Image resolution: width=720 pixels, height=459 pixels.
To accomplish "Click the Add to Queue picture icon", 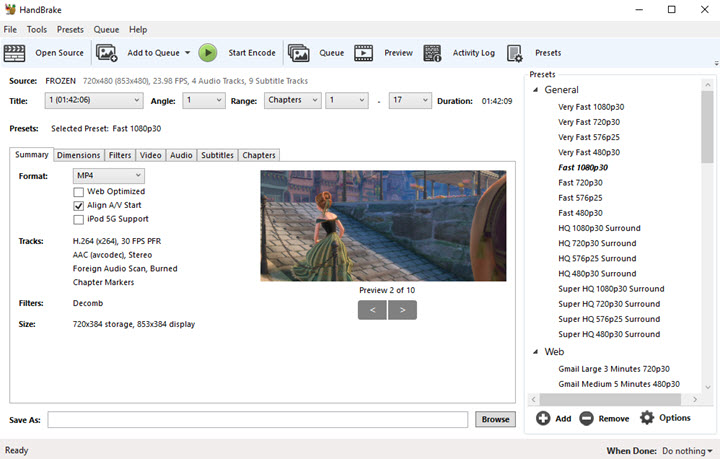I will 107,53.
